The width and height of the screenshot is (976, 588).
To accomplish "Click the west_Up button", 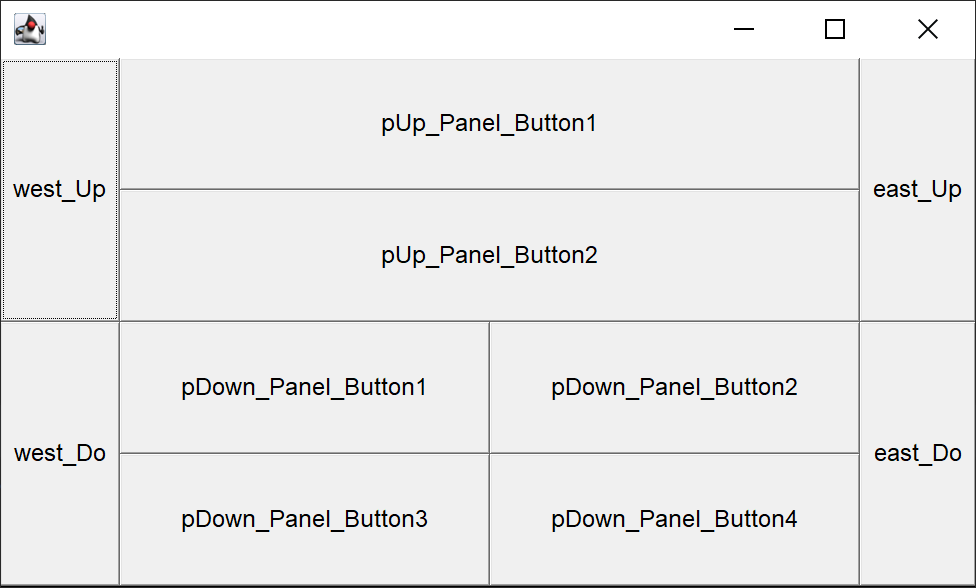I will (x=60, y=190).
